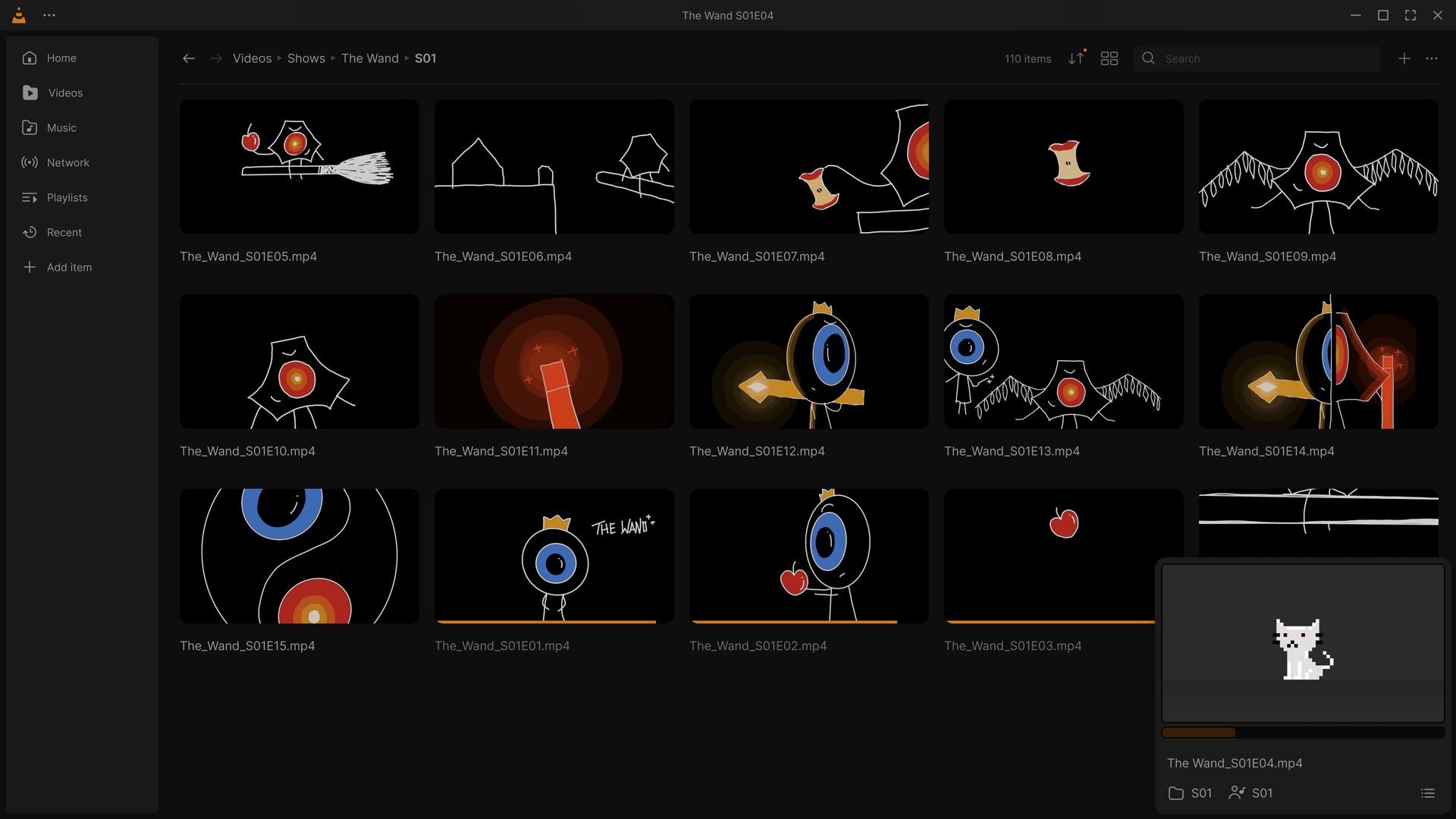This screenshot has height=819, width=1456.
Task: Click the VLC cone icon
Action: point(19,15)
